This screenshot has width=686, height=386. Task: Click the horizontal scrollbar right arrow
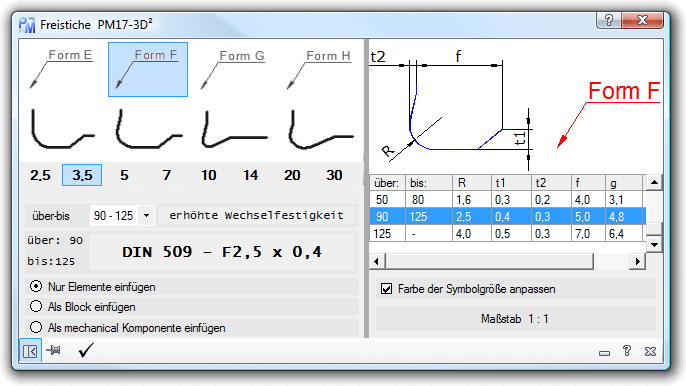(x=637, y=261)
